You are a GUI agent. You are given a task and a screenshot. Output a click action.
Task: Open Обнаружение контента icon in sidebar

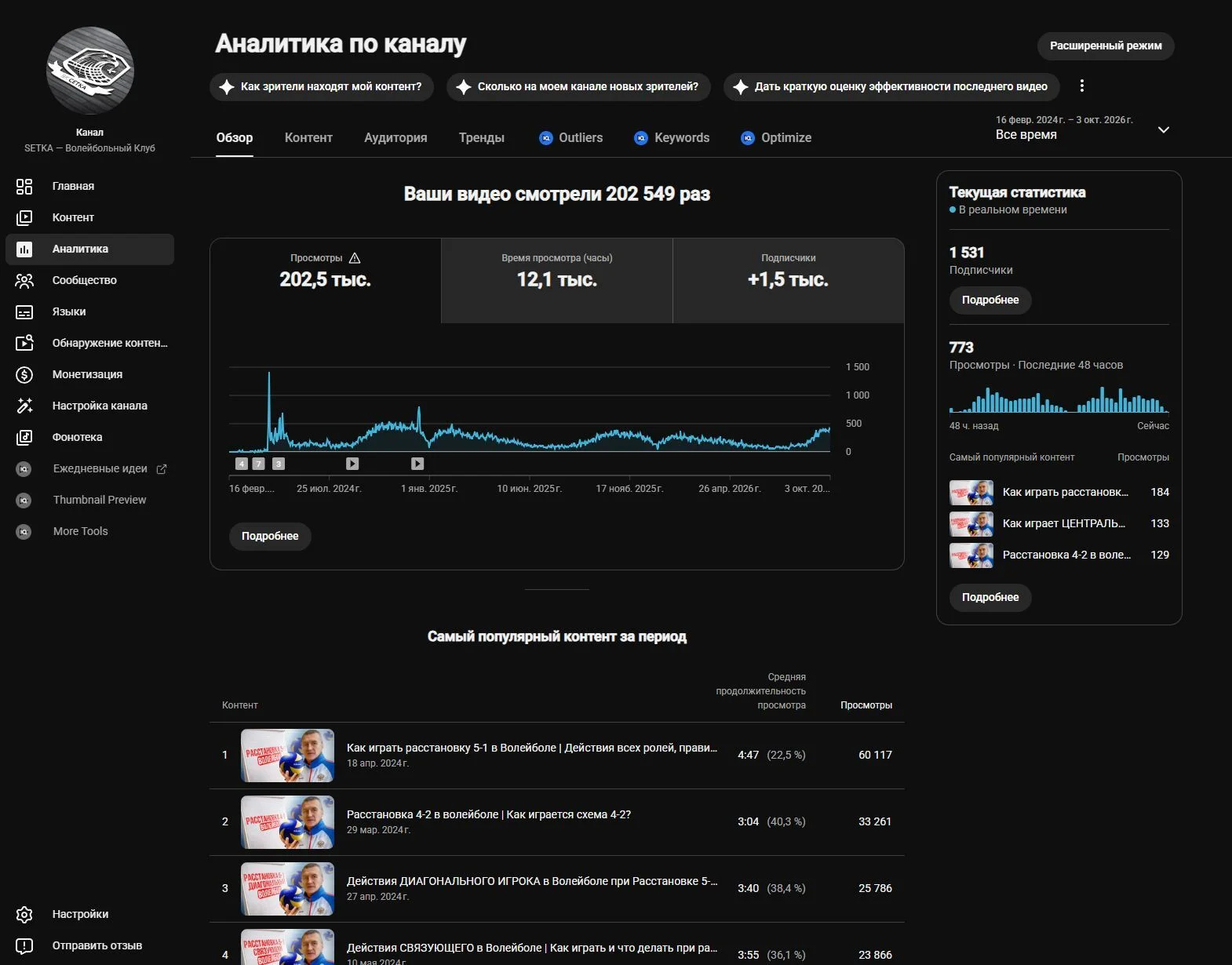click(24, 343)
